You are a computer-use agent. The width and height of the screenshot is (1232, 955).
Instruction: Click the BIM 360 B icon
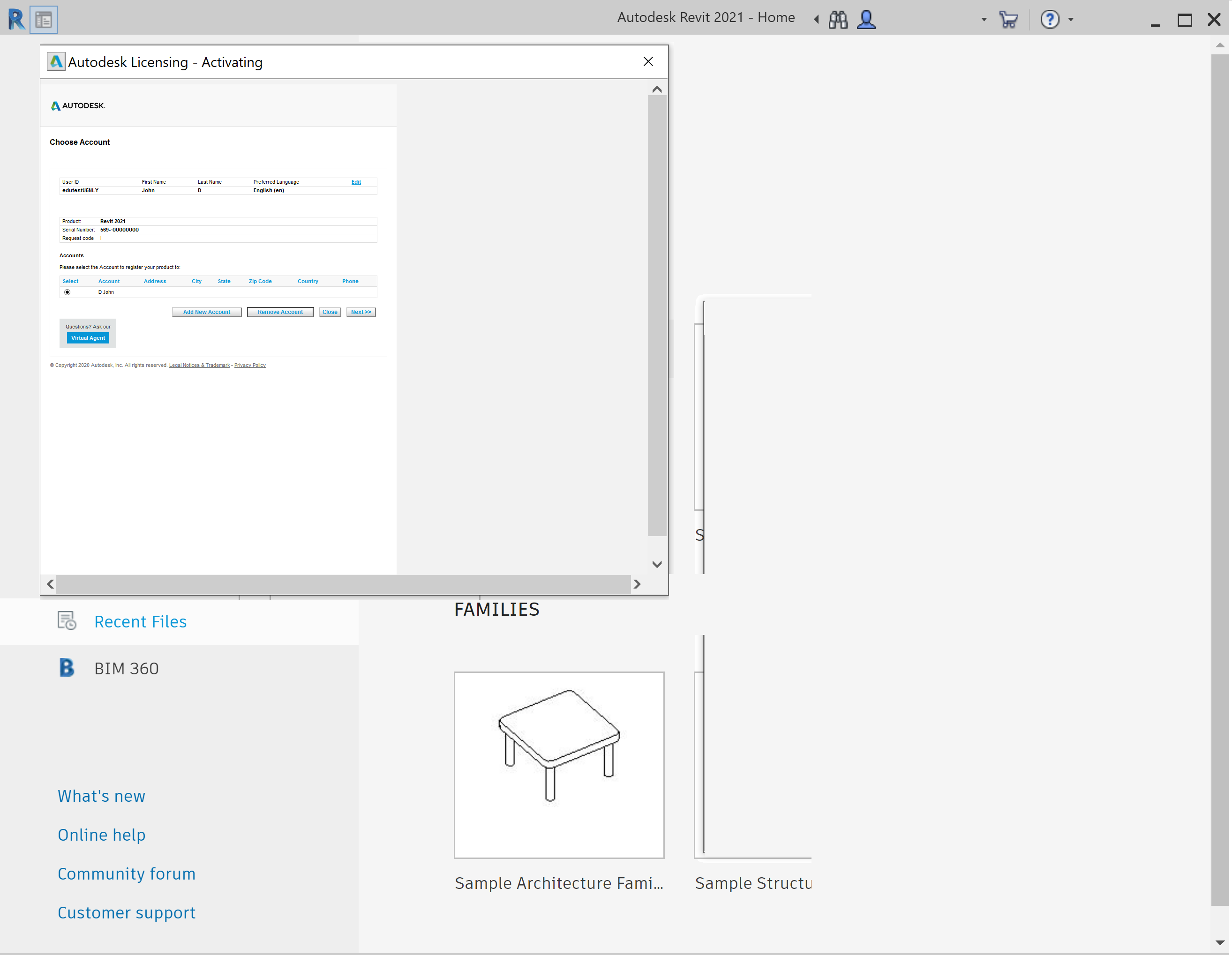click(67, 667)
